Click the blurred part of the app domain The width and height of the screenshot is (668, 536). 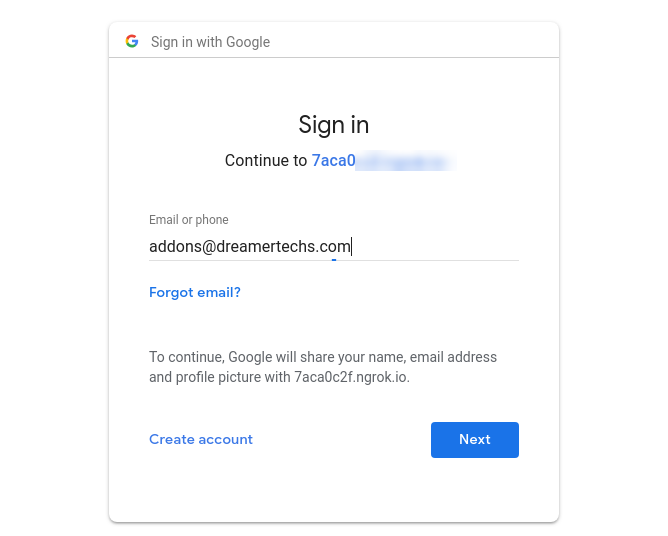coord(403,161)
